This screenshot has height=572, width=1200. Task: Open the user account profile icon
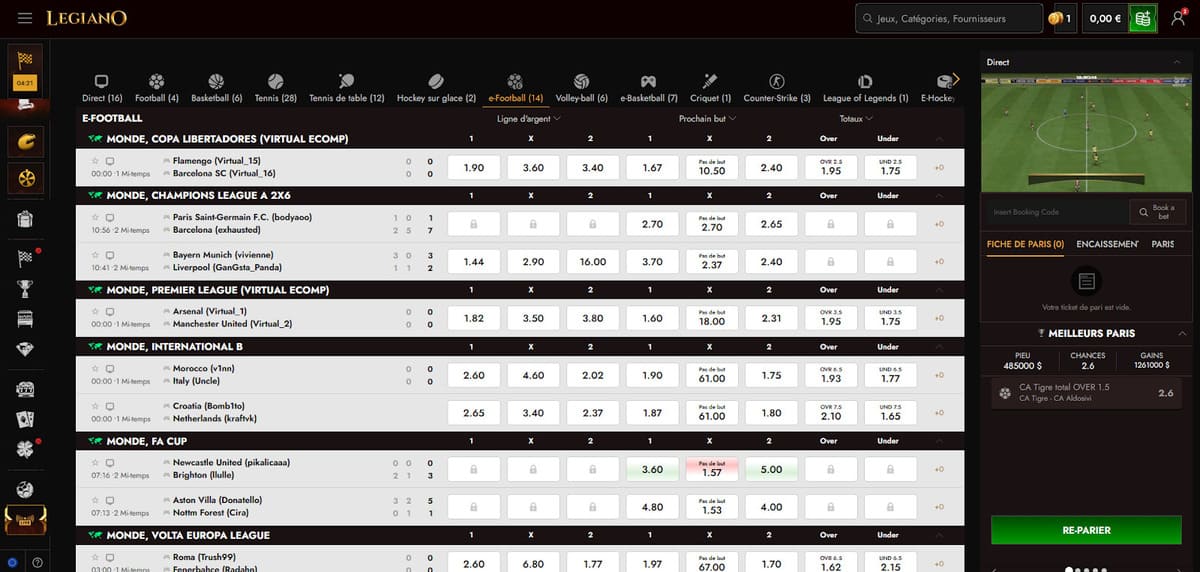click(1178, 18)
